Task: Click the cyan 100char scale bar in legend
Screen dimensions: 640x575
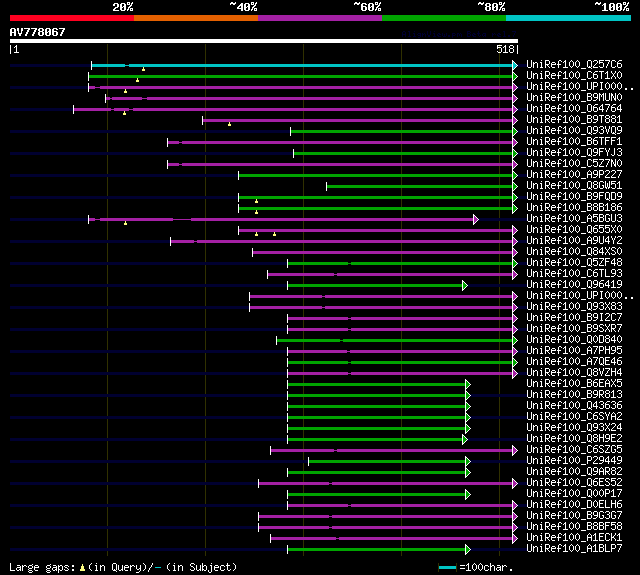Action: [x=447, y=567]
